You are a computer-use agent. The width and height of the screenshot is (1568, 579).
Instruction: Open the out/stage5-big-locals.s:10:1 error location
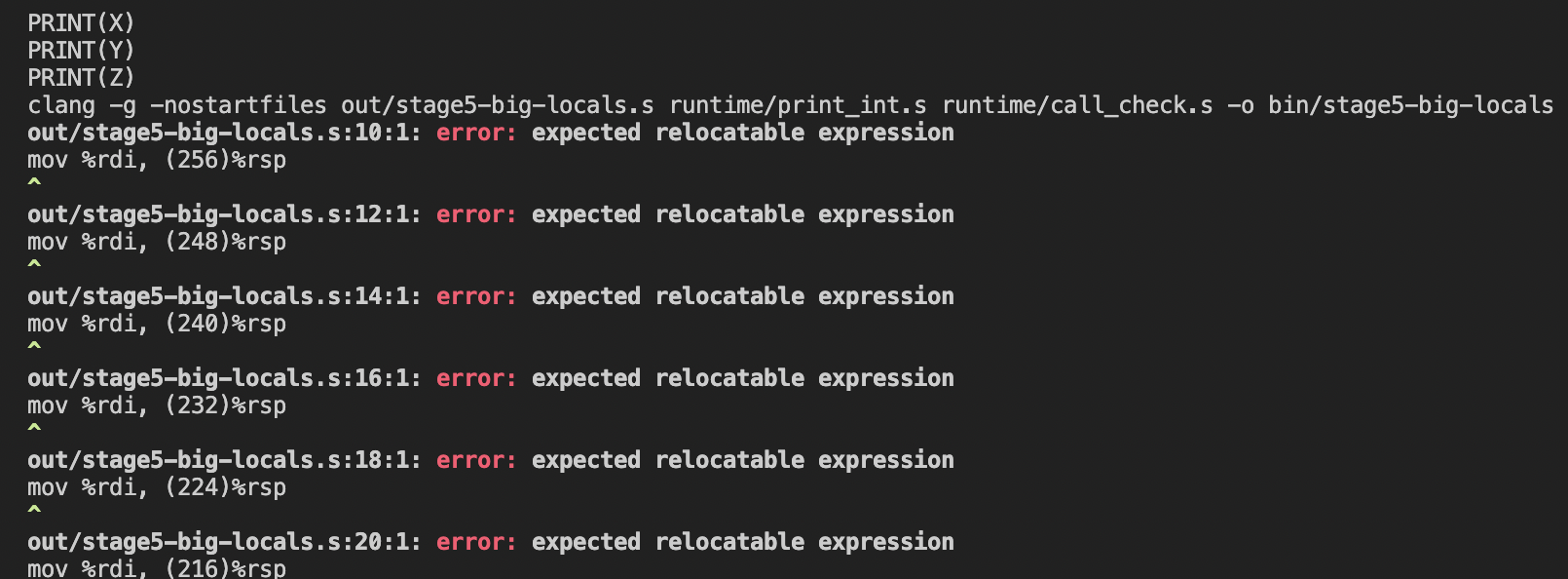[224, 133]
